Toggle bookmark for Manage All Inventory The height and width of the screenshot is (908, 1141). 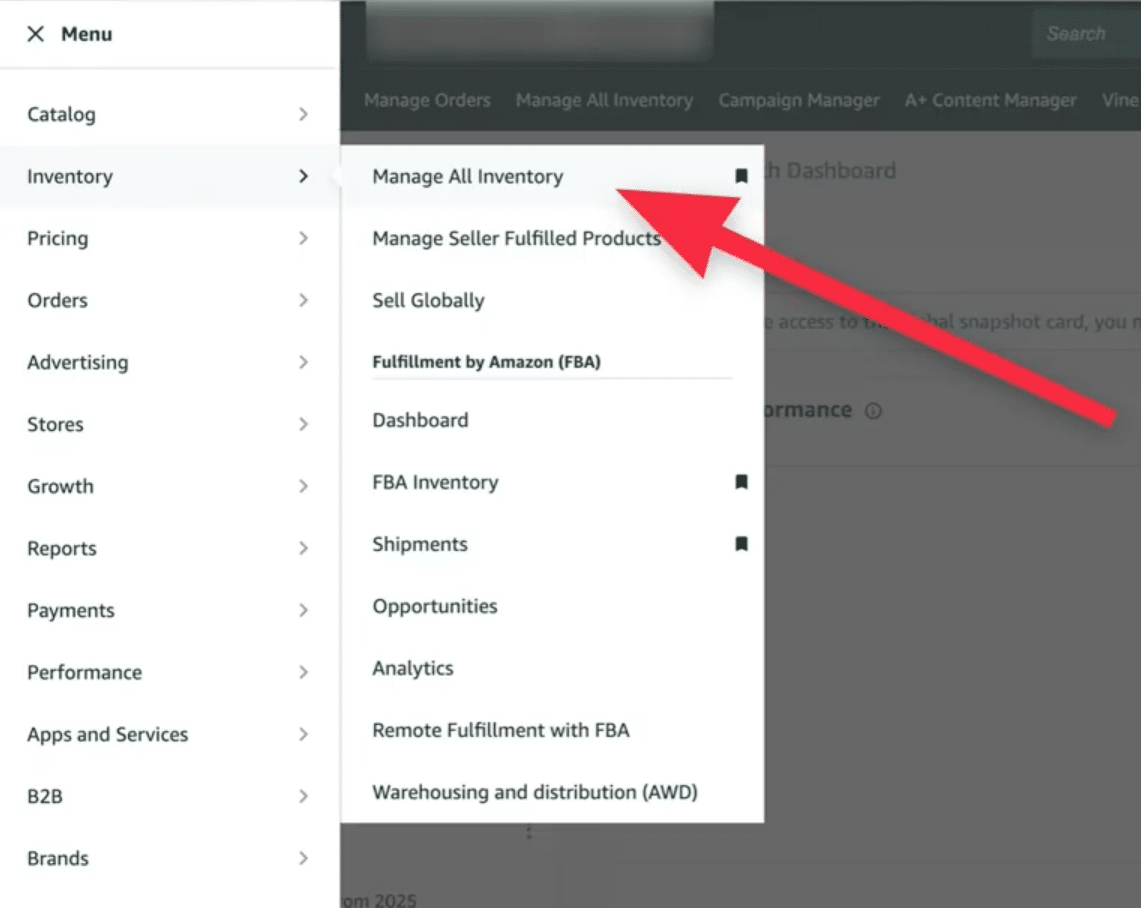pos(741,176)
